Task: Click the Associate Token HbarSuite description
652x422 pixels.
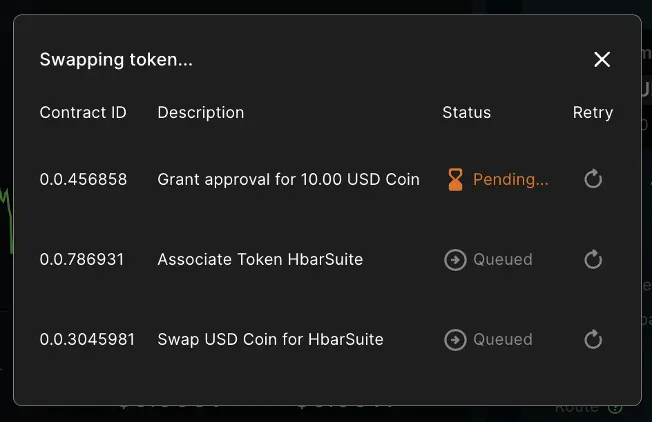Action: tap(260, 260)
